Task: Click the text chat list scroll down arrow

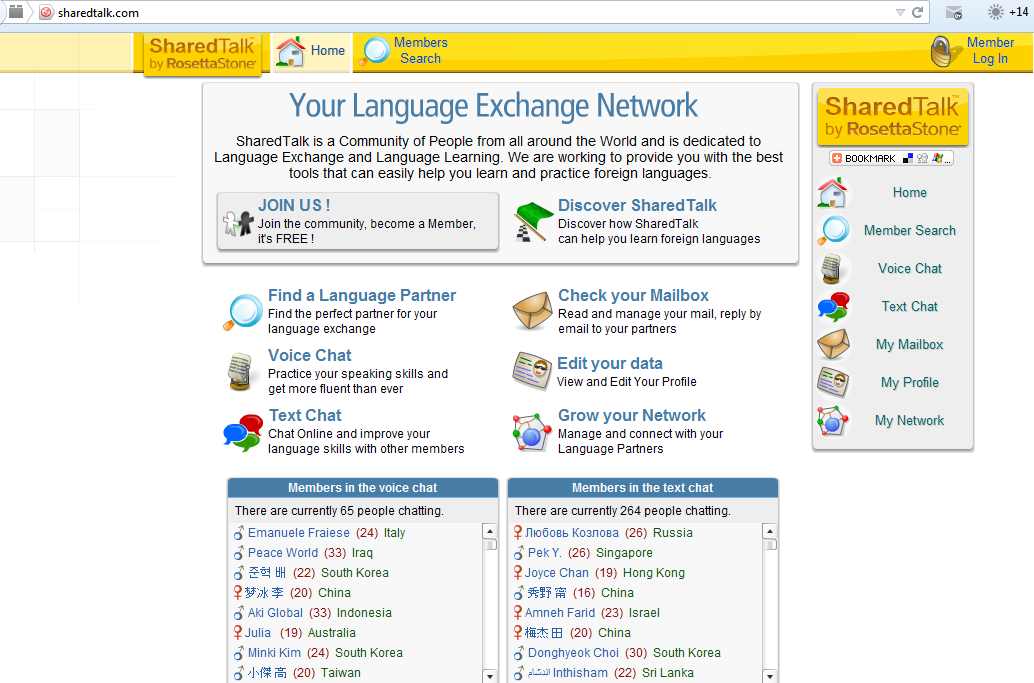Action: point(770,676)
